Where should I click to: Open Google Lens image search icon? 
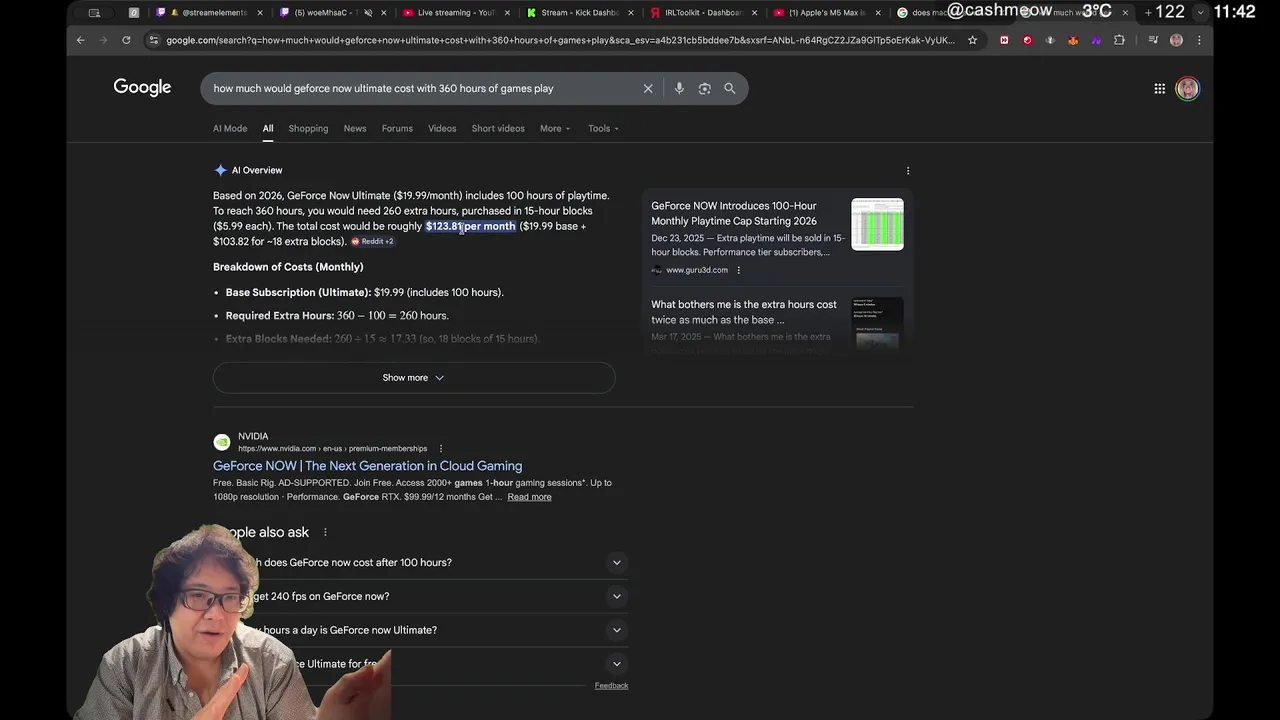pyautogui.click(x=704, y=88)
